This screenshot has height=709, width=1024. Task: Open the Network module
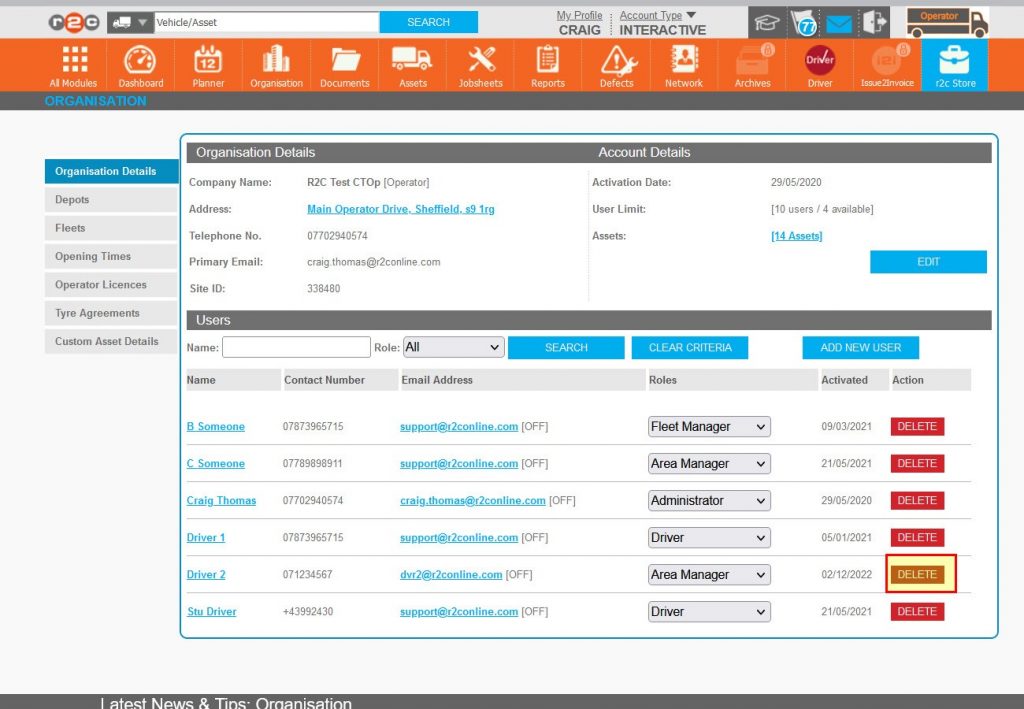[683, 62]
